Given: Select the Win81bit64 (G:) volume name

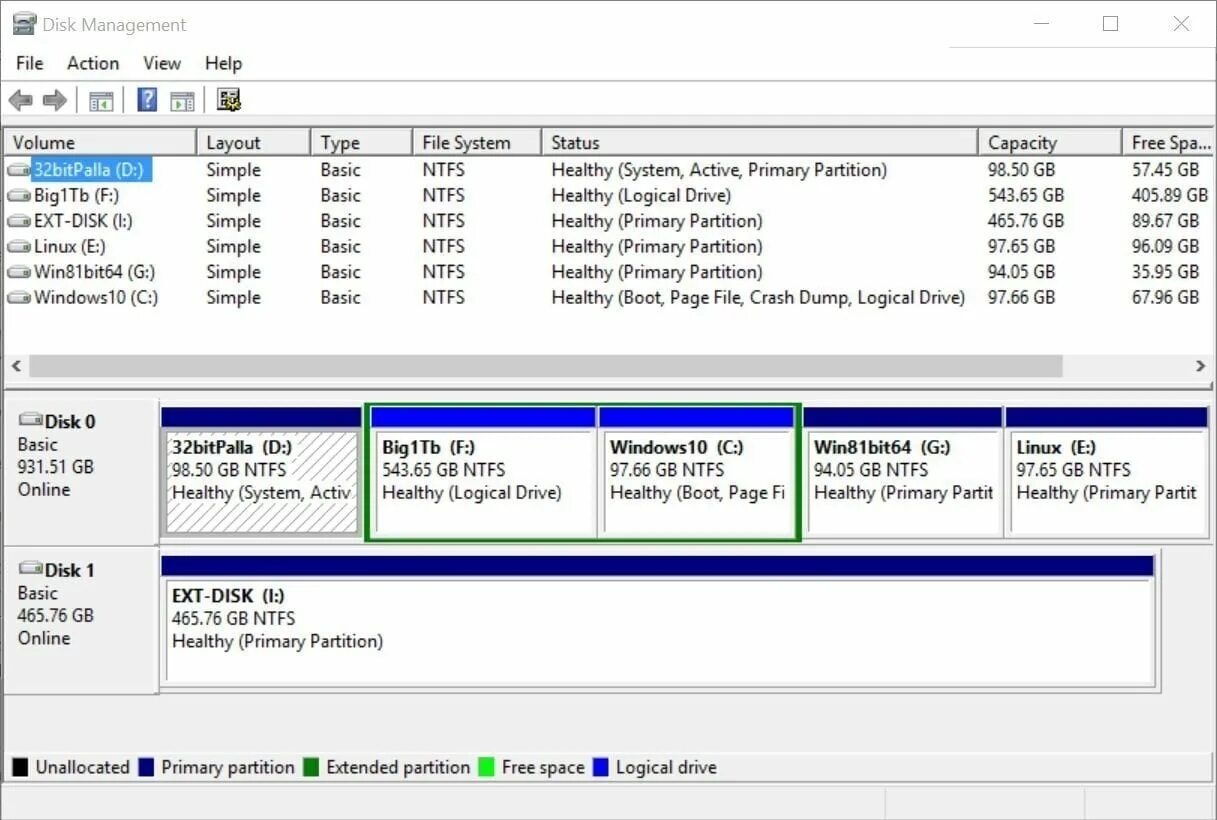Looking at the screenshot, I should click(94, 272).
